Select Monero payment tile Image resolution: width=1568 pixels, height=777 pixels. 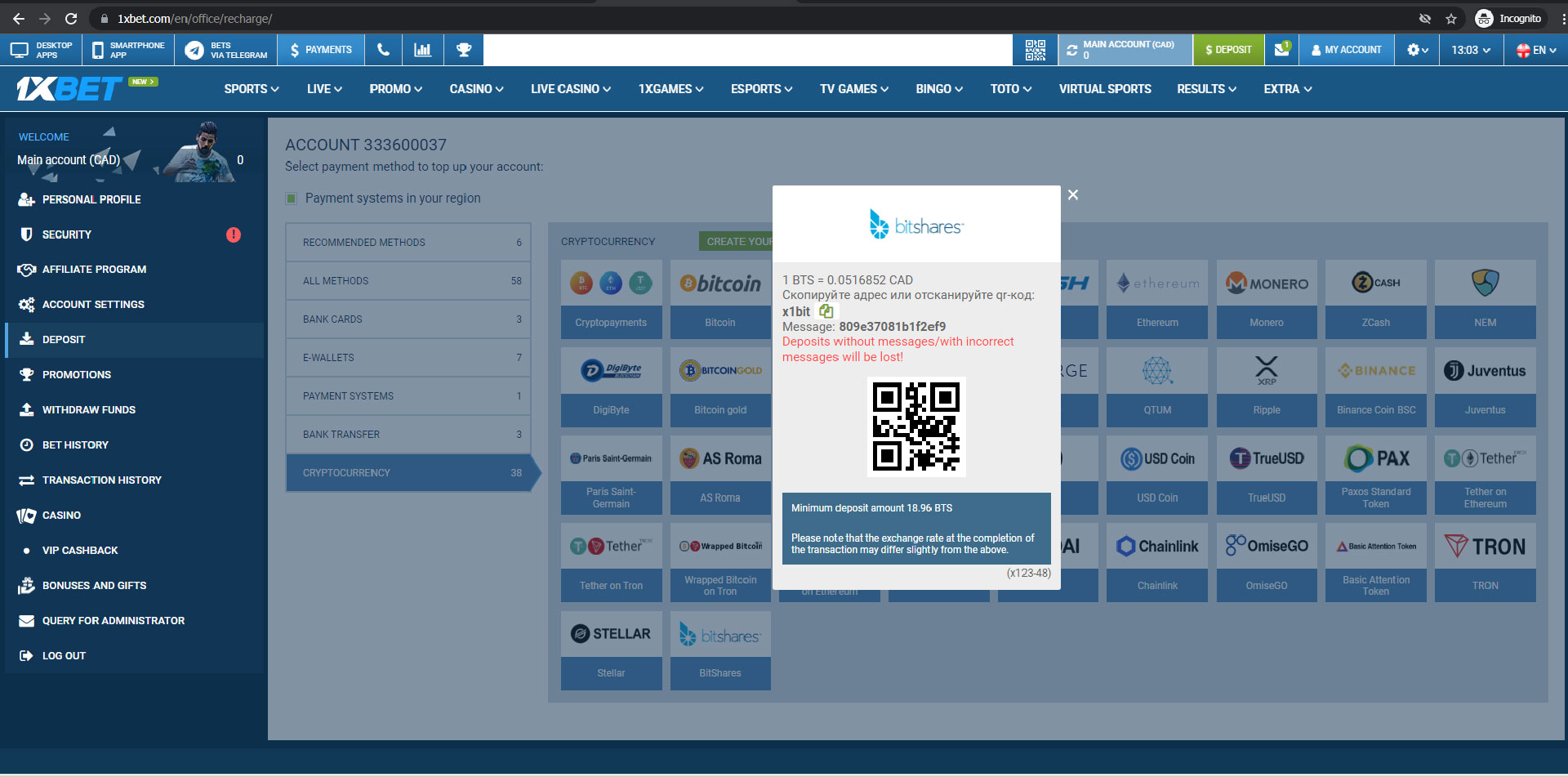pos(1267,299)
